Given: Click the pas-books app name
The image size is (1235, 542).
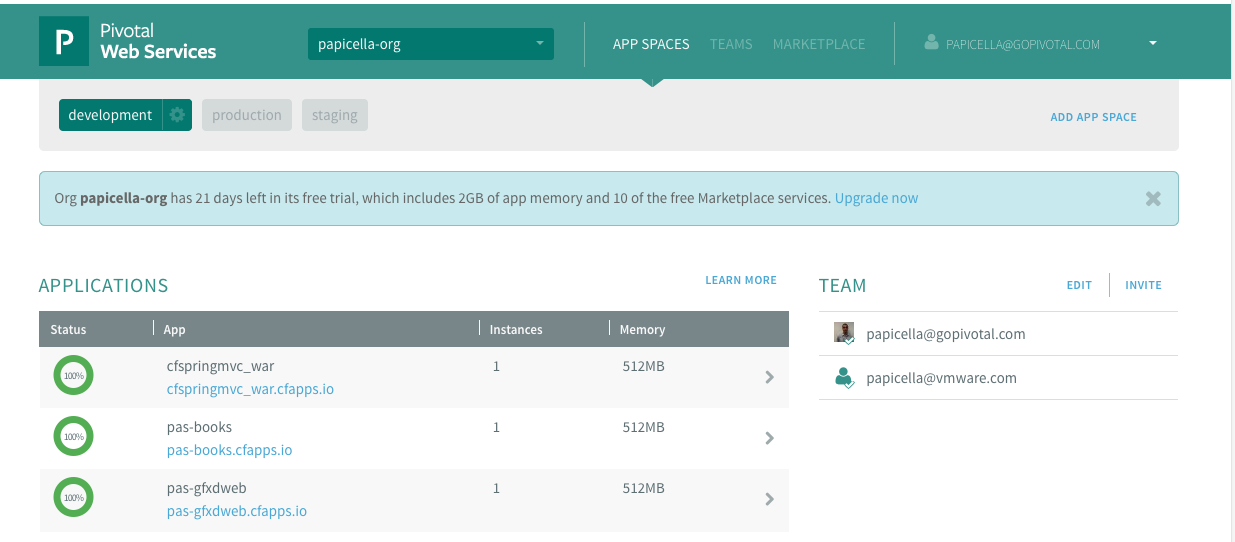Looking at the screenshot, I should (x=199, y=427).
